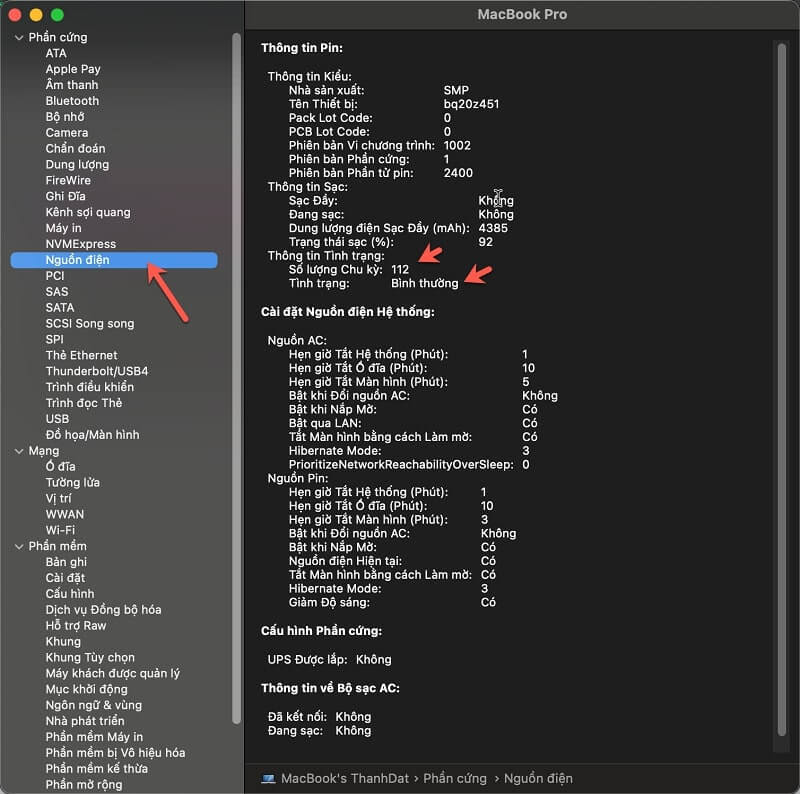
Task: Open WWAN network info
Action: tap(65, 514)
